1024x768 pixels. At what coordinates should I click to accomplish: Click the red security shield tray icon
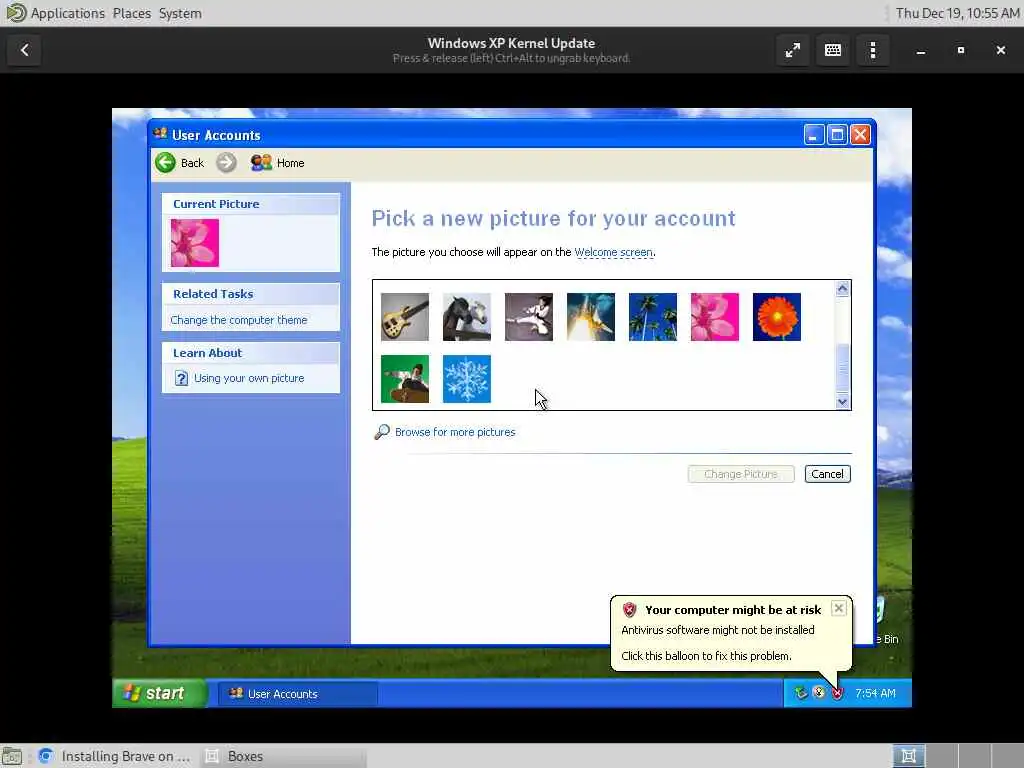pos(837,693)
